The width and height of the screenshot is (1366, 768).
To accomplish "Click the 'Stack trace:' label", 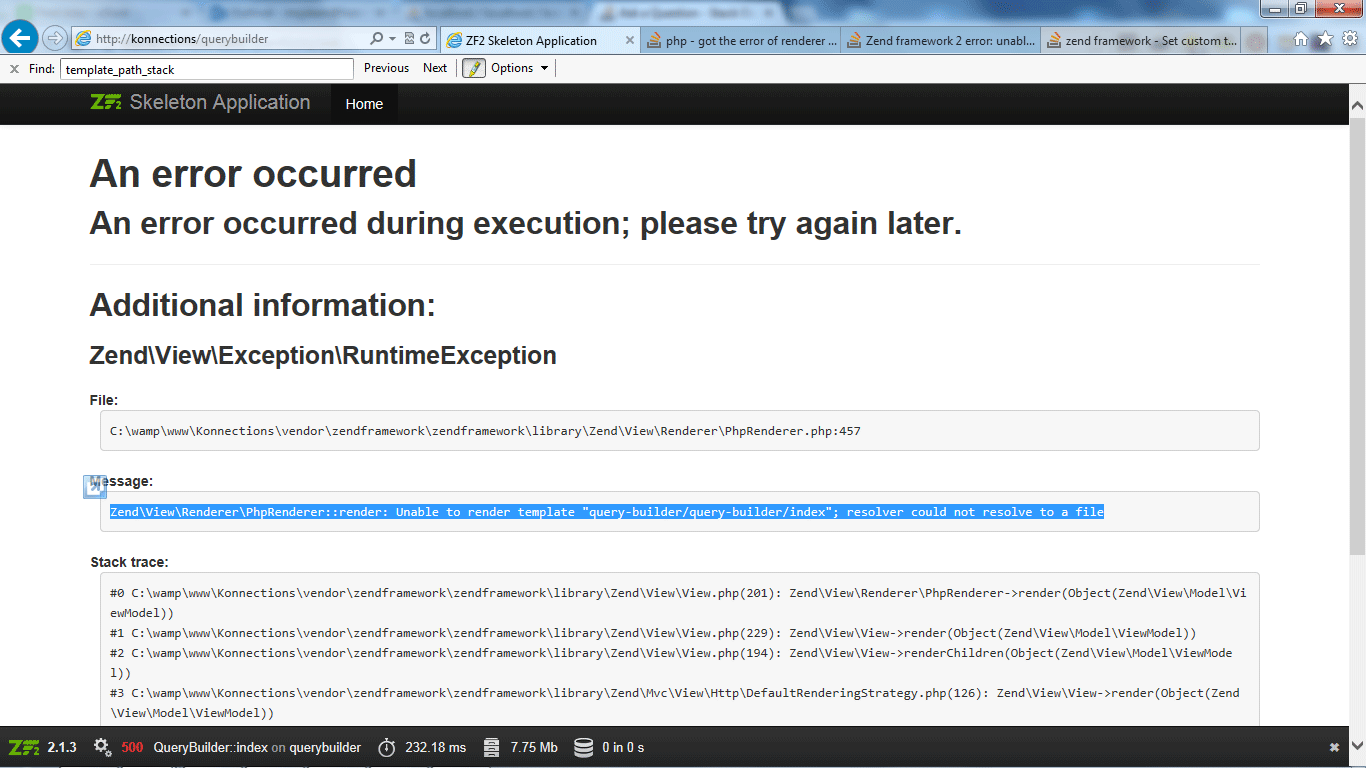I will (x=129, y=562).
